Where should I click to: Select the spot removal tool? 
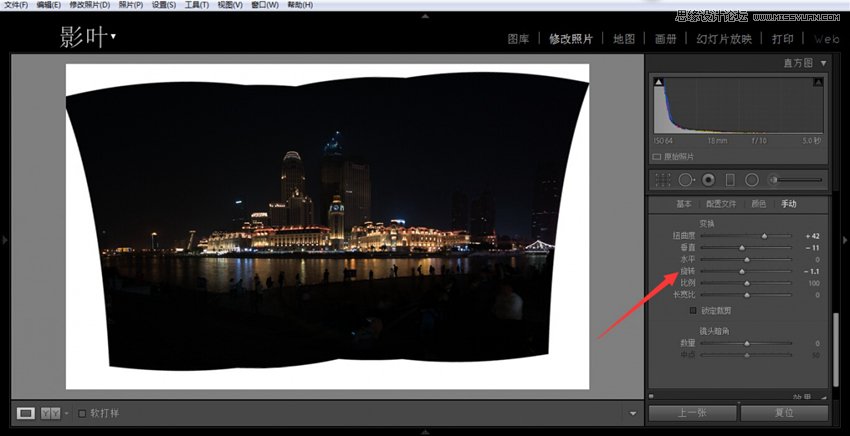click(x=686, y=180)
